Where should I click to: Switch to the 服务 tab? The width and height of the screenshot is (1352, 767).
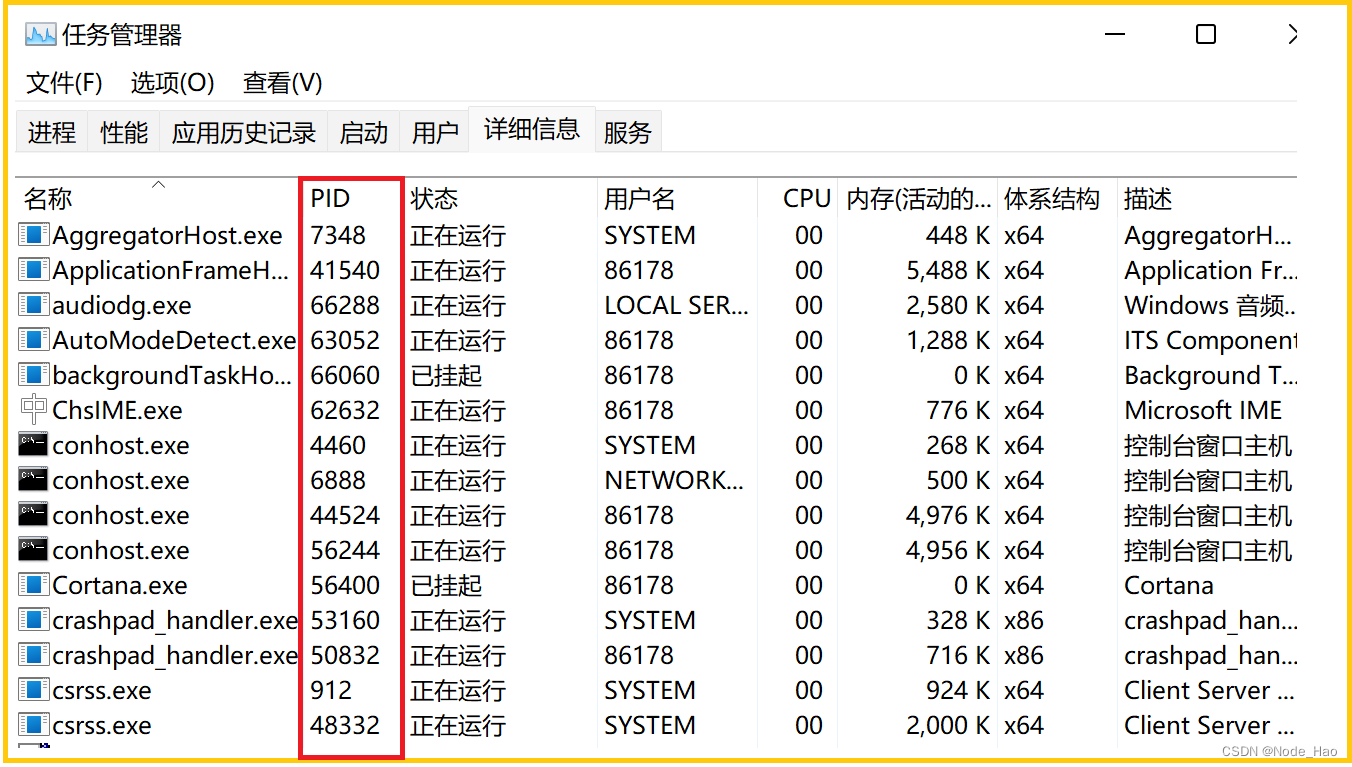628,132
